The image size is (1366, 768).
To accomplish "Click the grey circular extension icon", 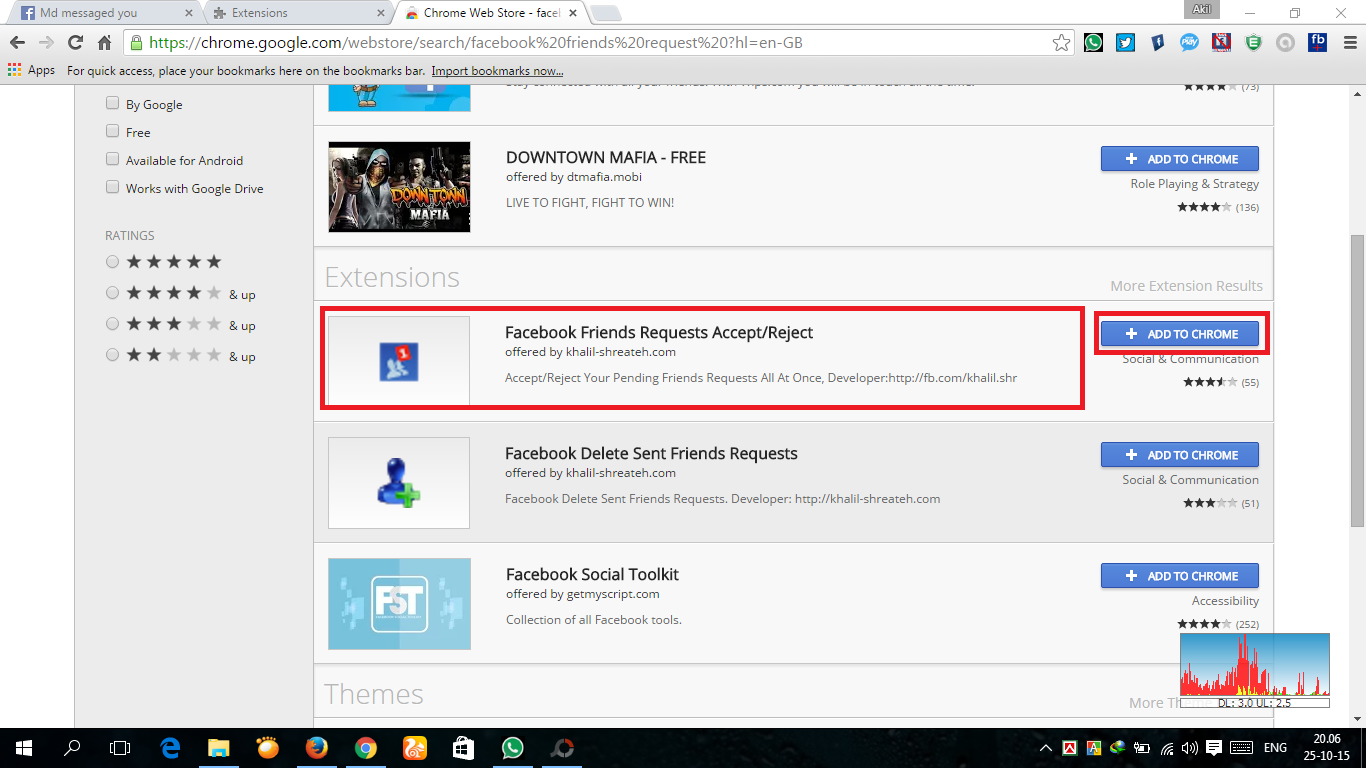I will (x=1285, y=43).
